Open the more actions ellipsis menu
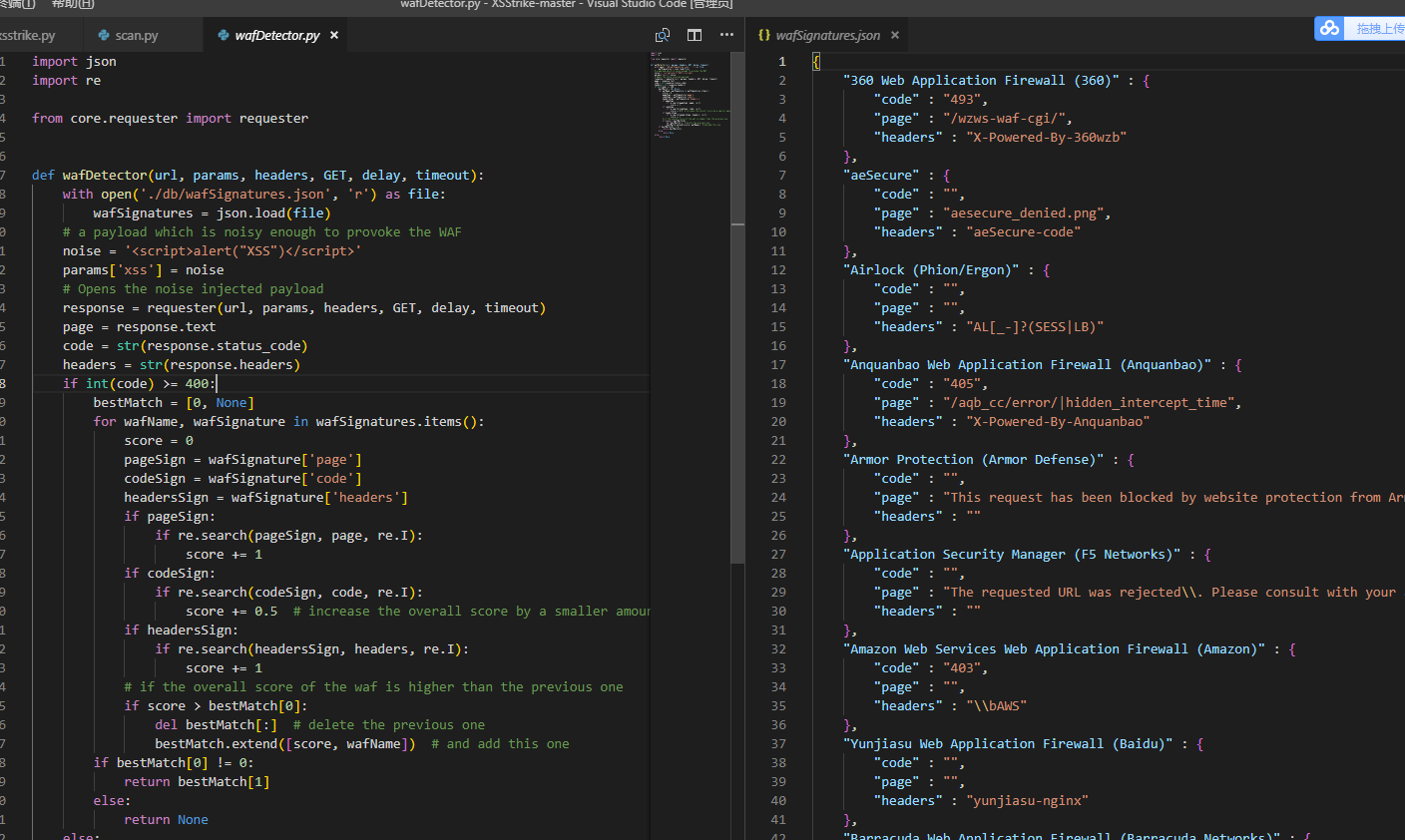 tap(726, 35)
